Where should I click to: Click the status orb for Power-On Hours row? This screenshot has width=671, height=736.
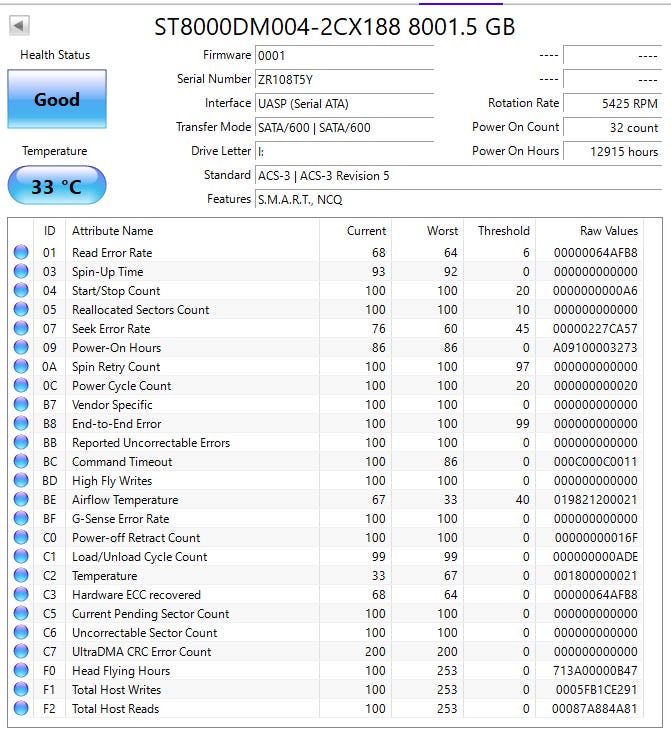click(21, 347)
